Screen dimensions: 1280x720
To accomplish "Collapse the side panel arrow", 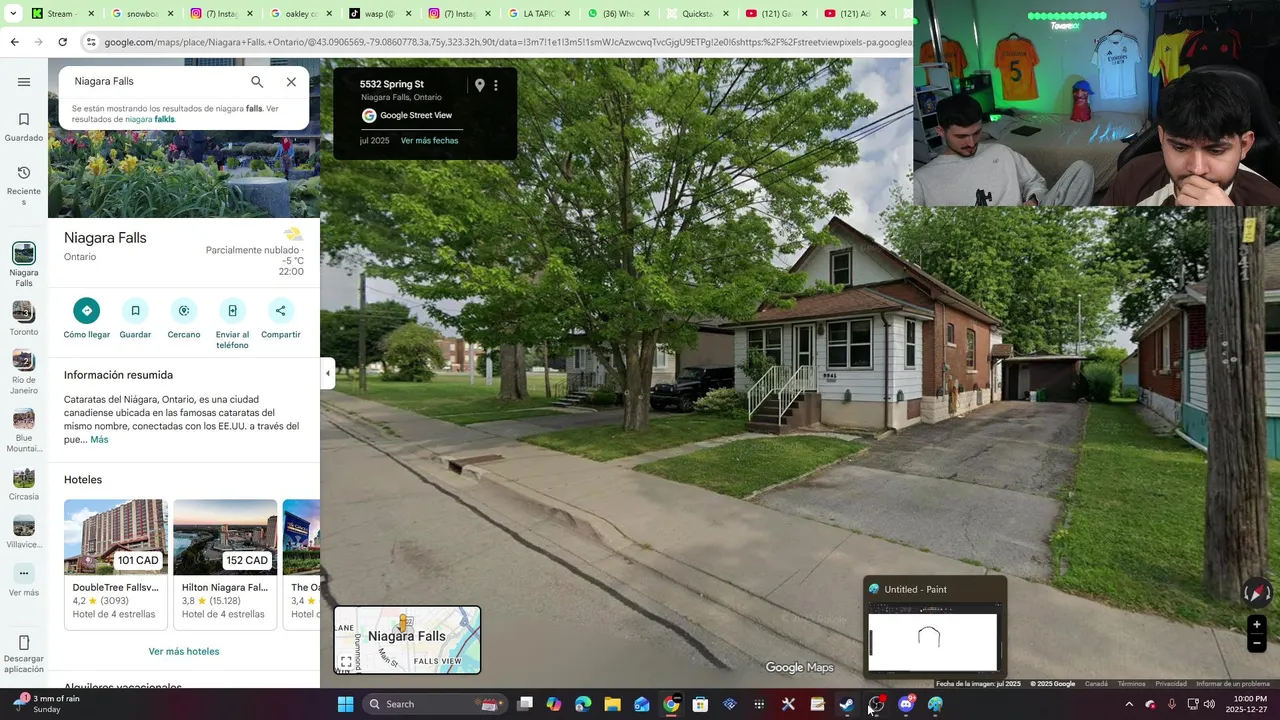I will tap(327, 374).
